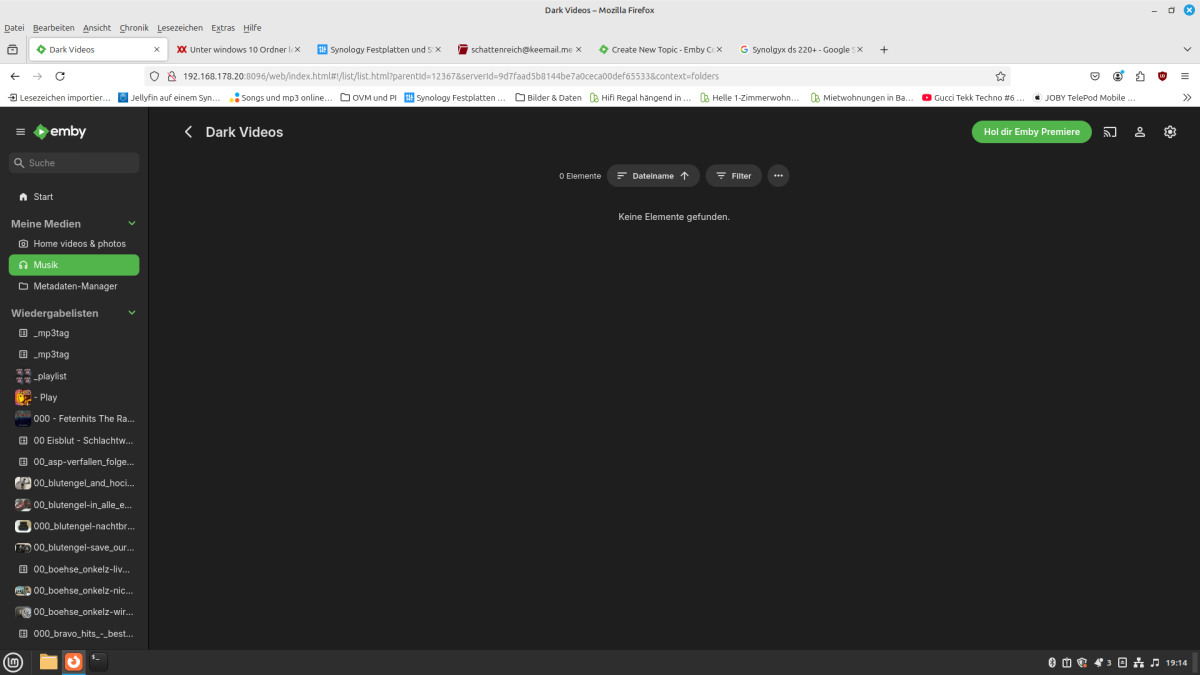1200x675 pixels.
Task: Open 00 Eisblut - Schlachtw... playlist
Action: click(x=74, y=440)
